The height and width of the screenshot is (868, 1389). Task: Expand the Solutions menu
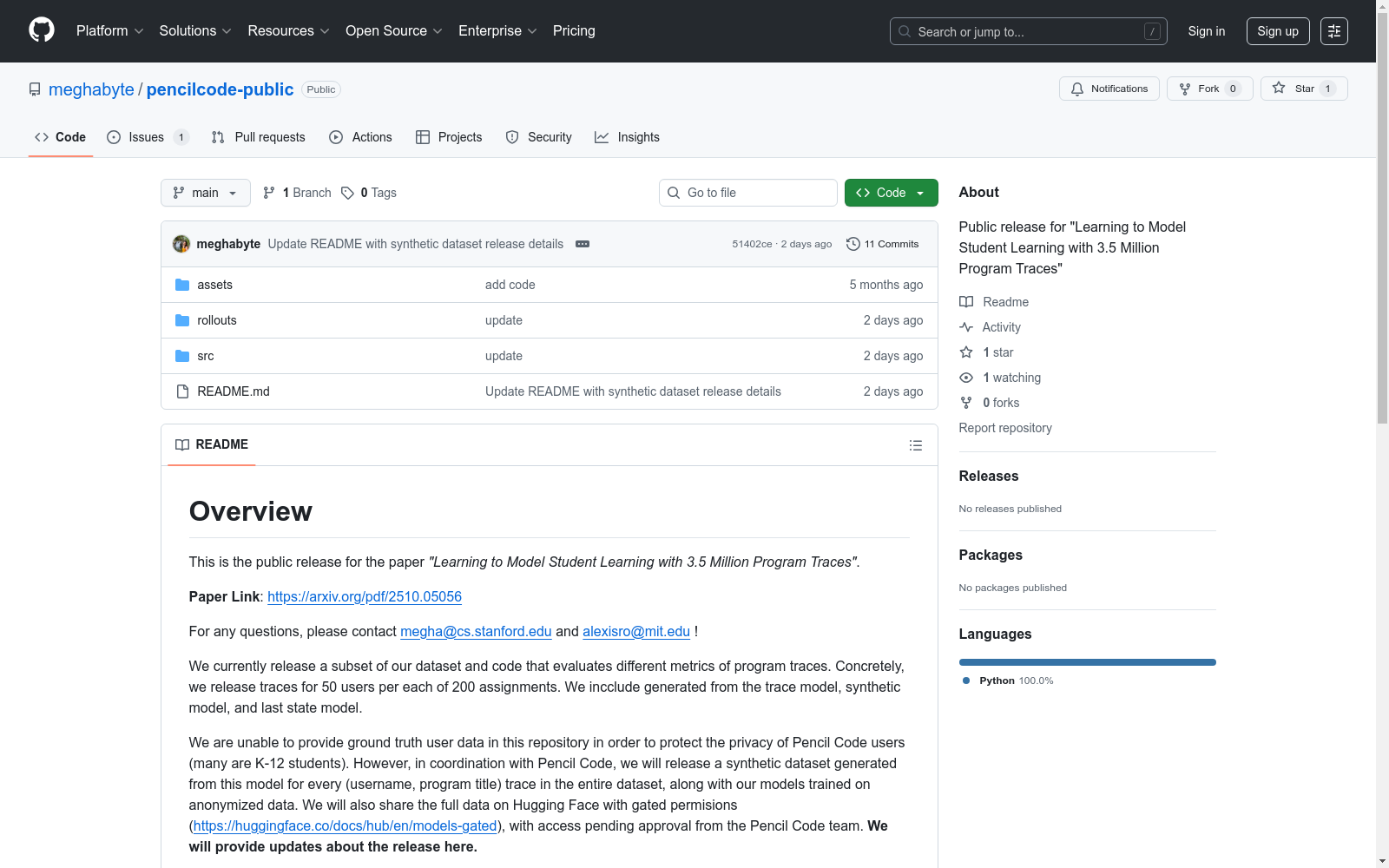point(195,31)
